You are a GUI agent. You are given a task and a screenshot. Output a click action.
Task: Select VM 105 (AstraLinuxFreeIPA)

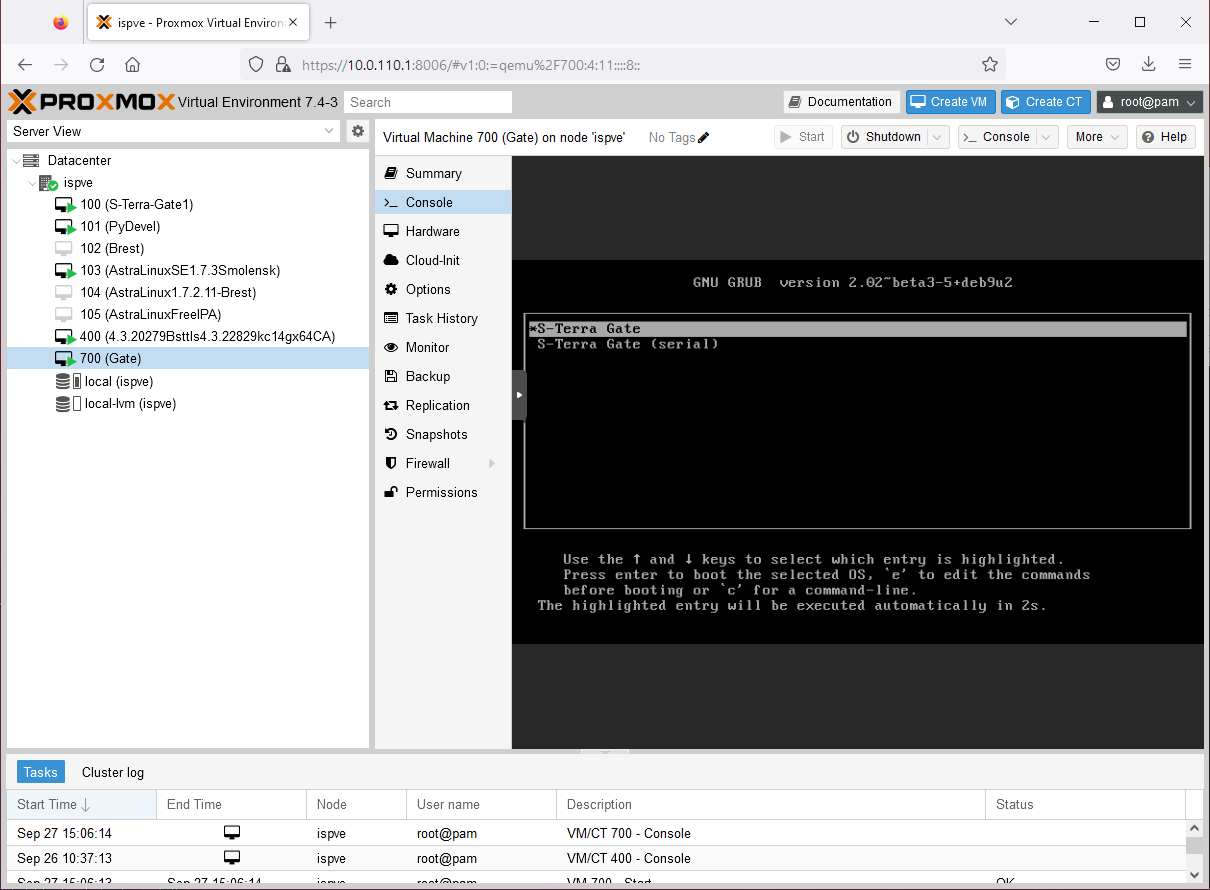(150, 314)
